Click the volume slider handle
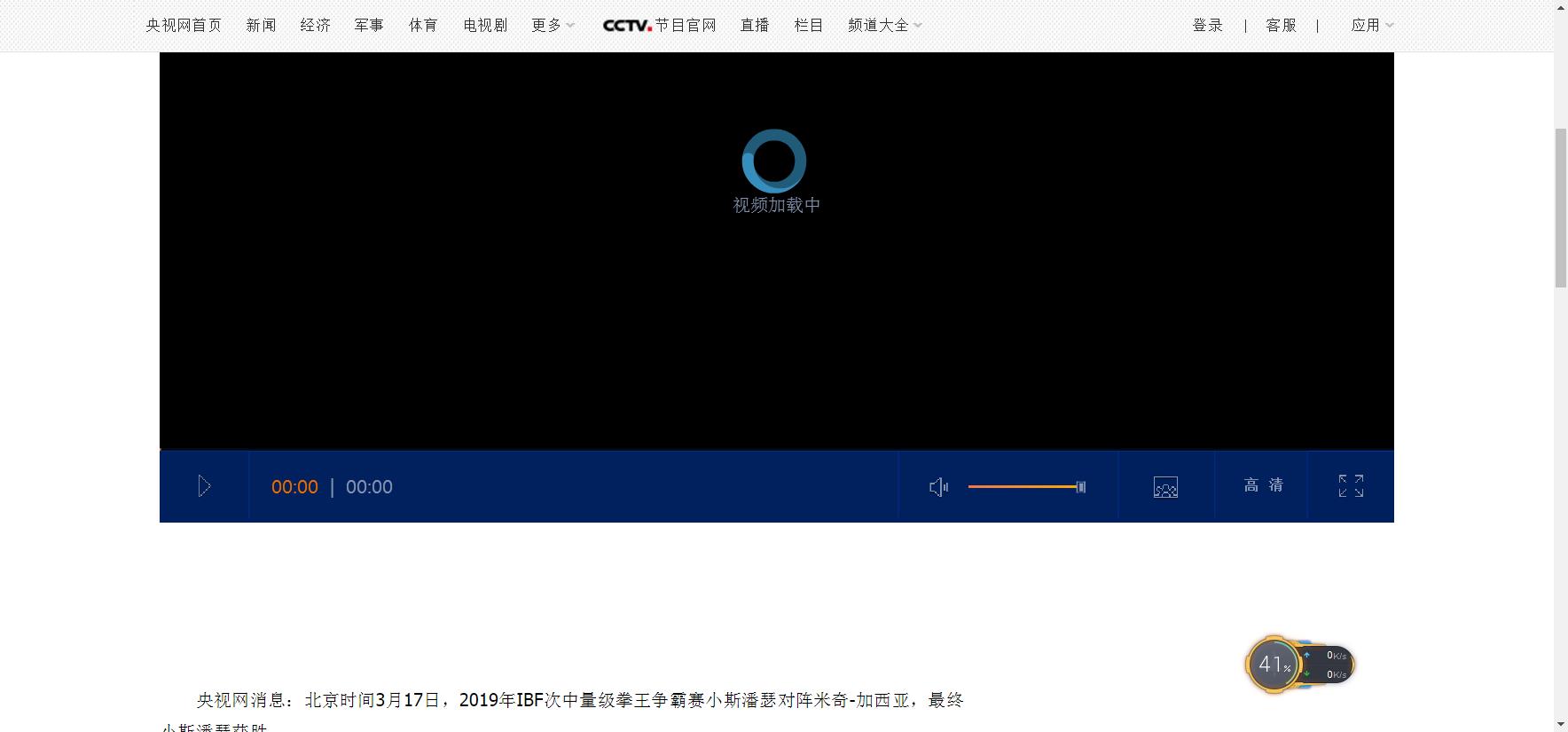1568x732 pixels. [x=1080, y=486]
